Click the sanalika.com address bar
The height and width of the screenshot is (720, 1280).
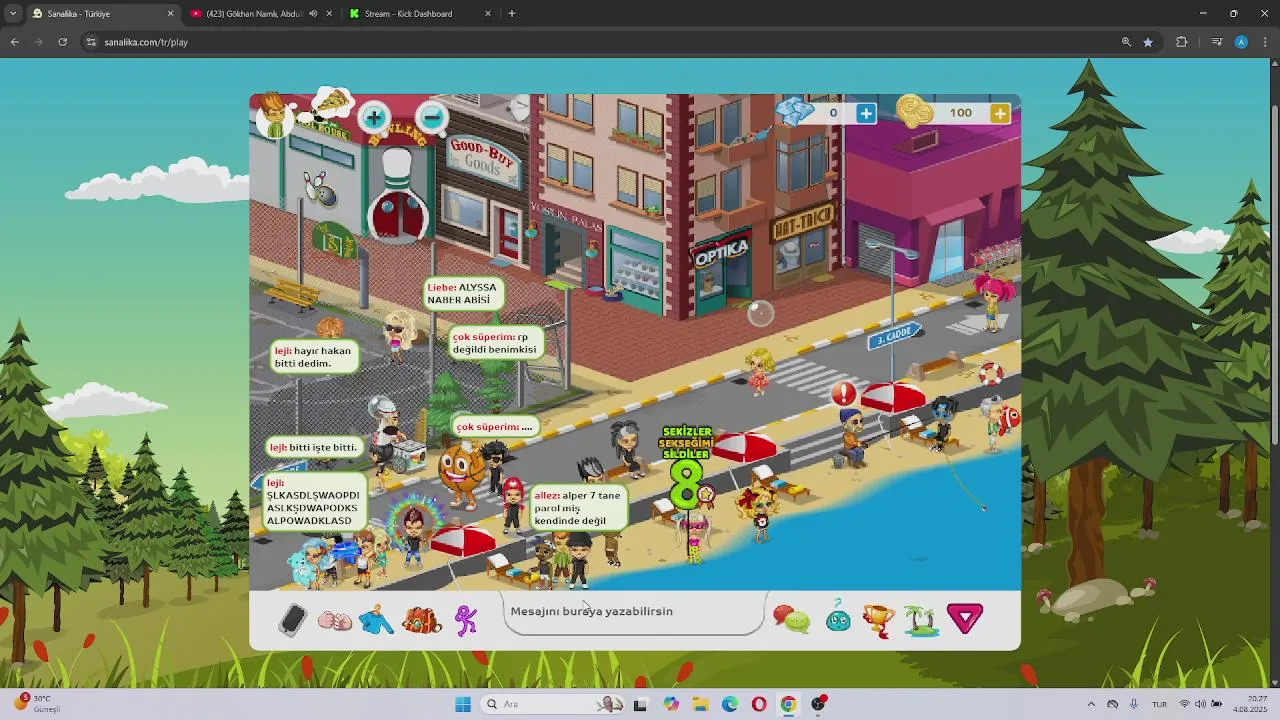click(x=600, y=42)
